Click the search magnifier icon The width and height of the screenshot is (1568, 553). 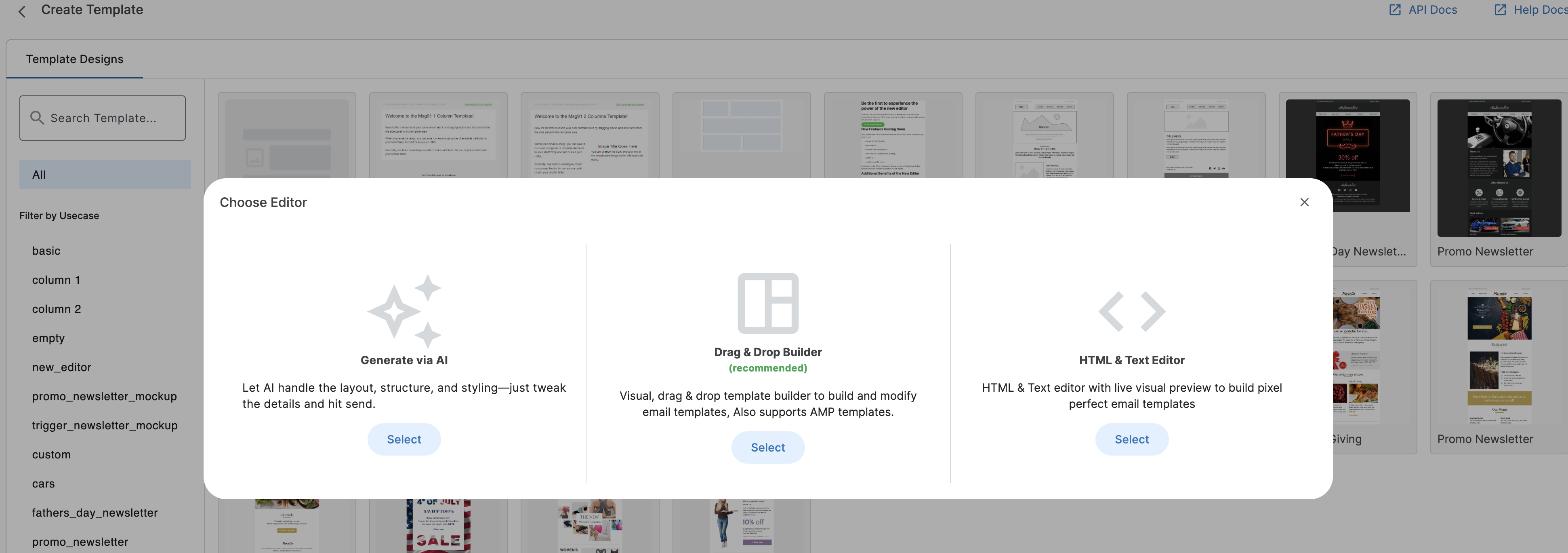point(37,118)
